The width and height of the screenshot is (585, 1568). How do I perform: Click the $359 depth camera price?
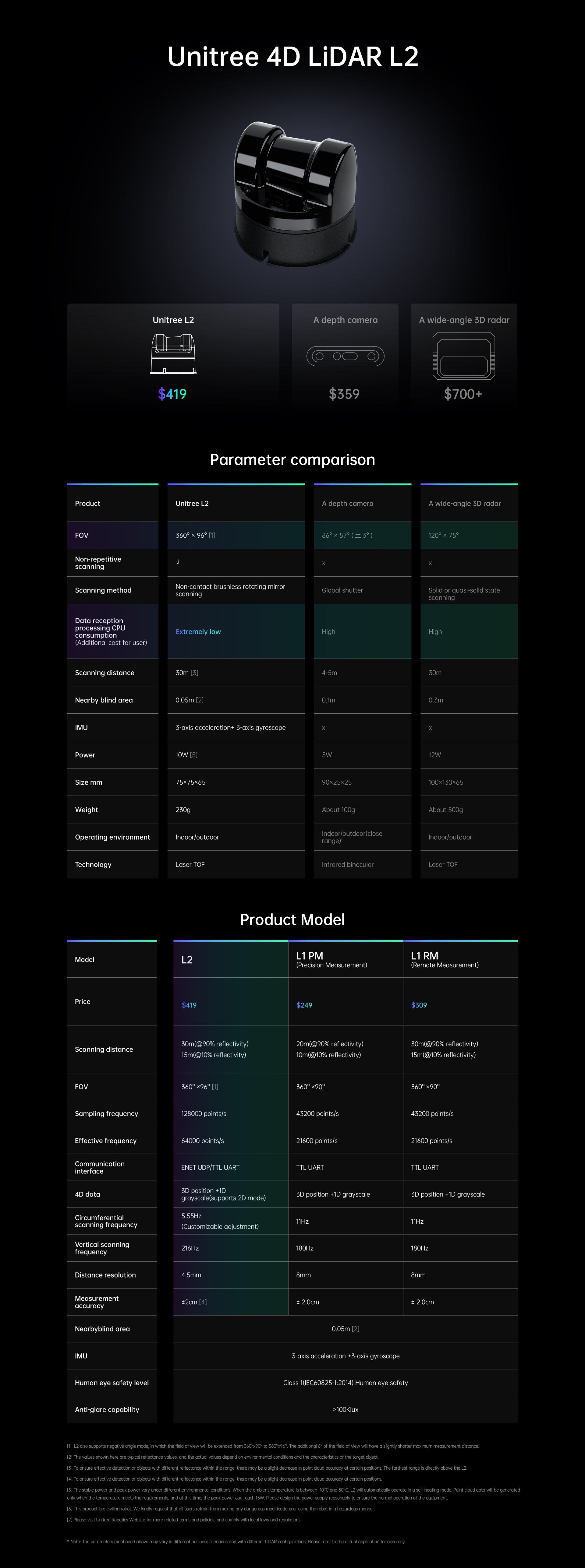[x=344, y=394]
